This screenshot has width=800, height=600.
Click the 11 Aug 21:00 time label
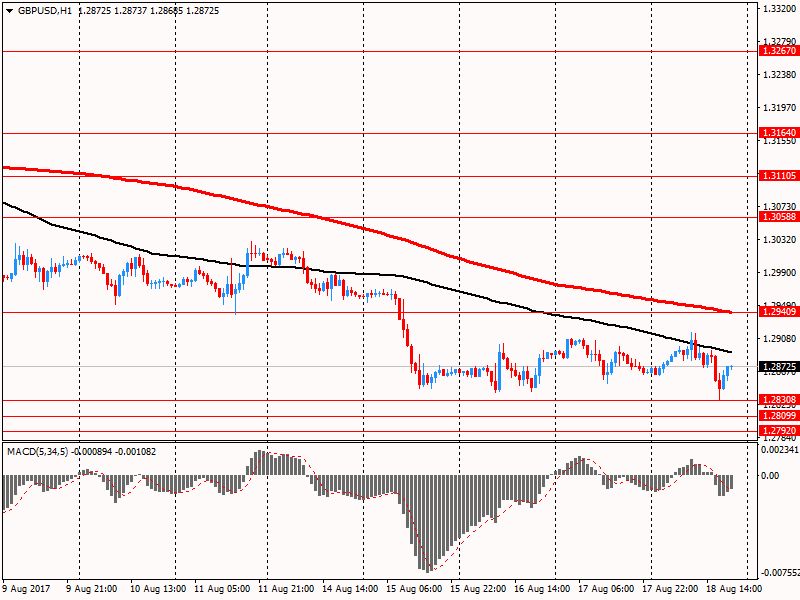[x=286, y=589]
